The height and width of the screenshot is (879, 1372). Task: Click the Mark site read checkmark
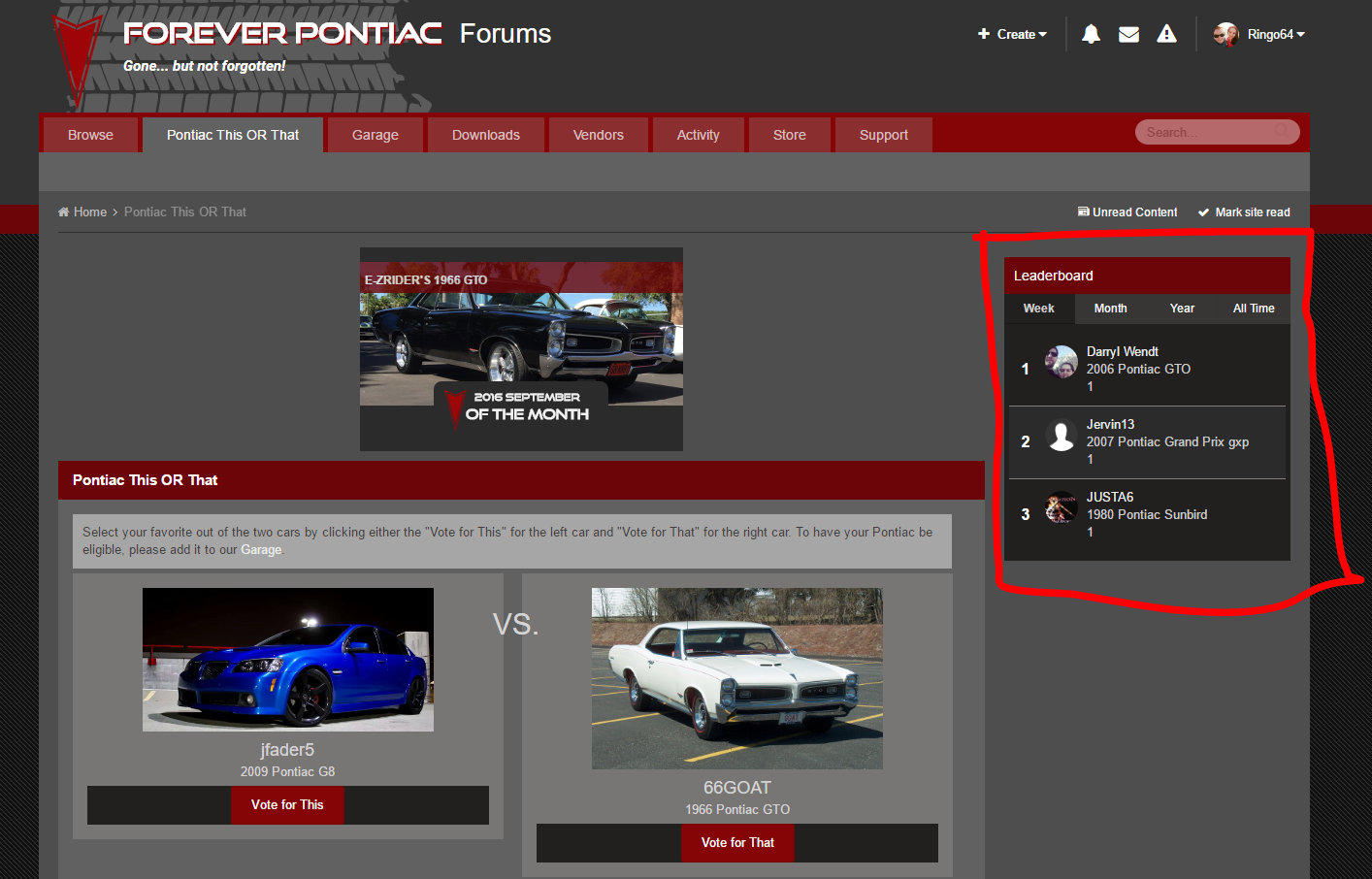pos(1203,212)
